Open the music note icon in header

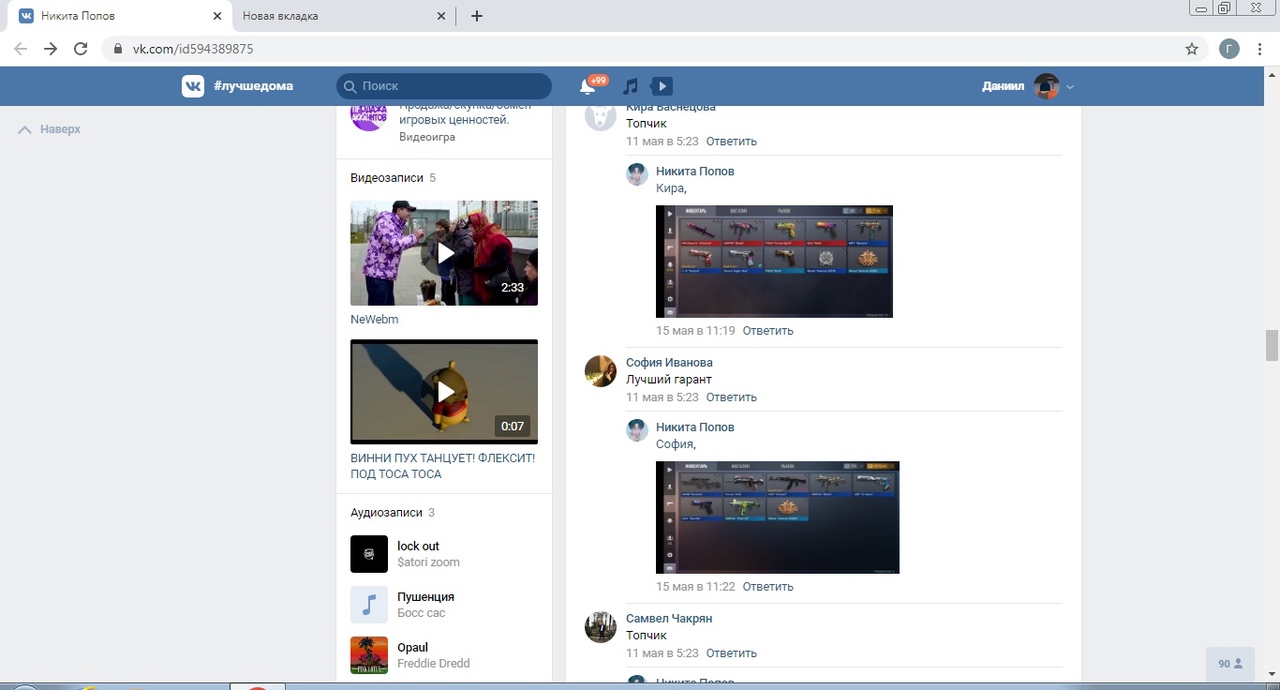tap(630, 87)
